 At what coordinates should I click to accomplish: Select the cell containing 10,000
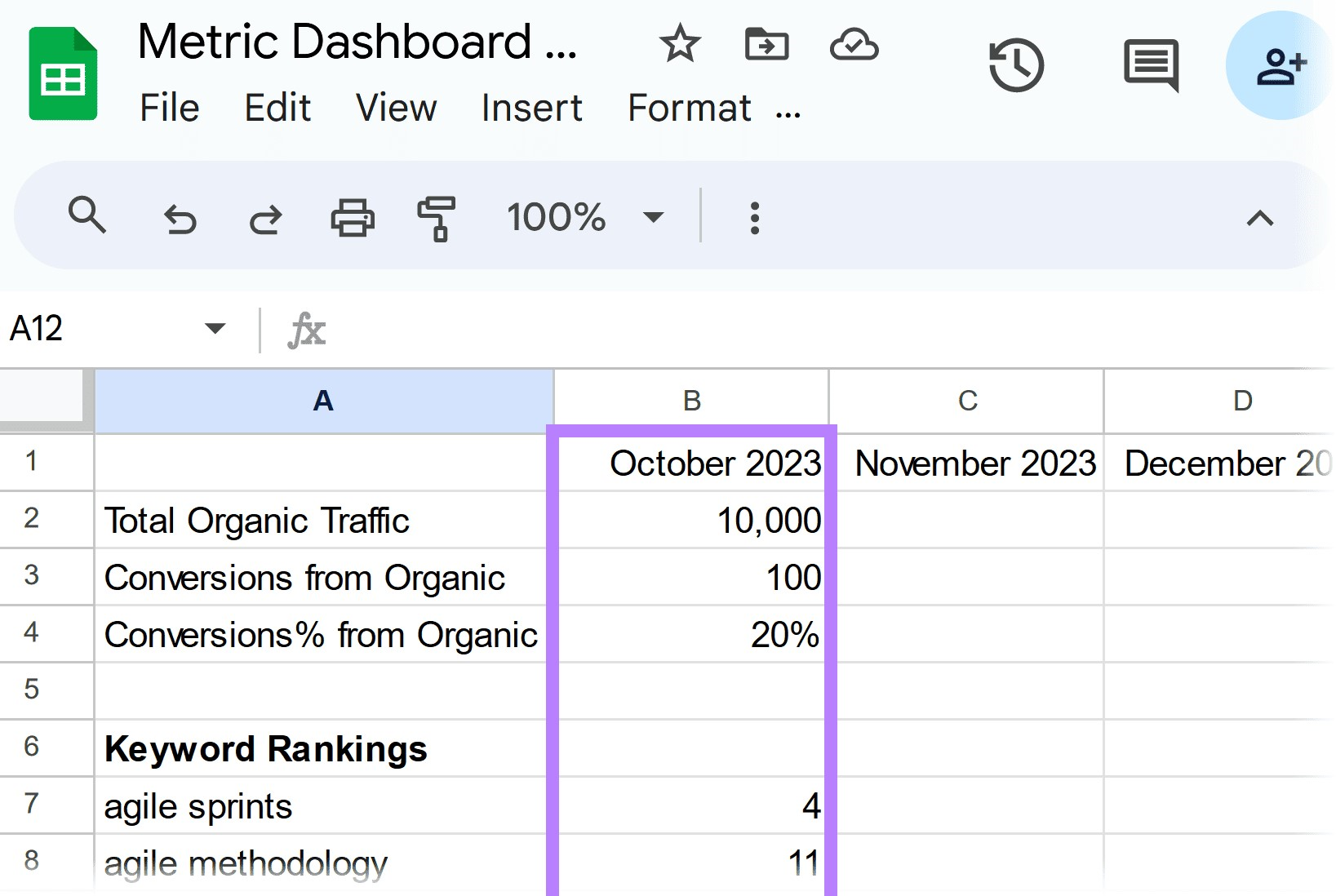(692, 520)
